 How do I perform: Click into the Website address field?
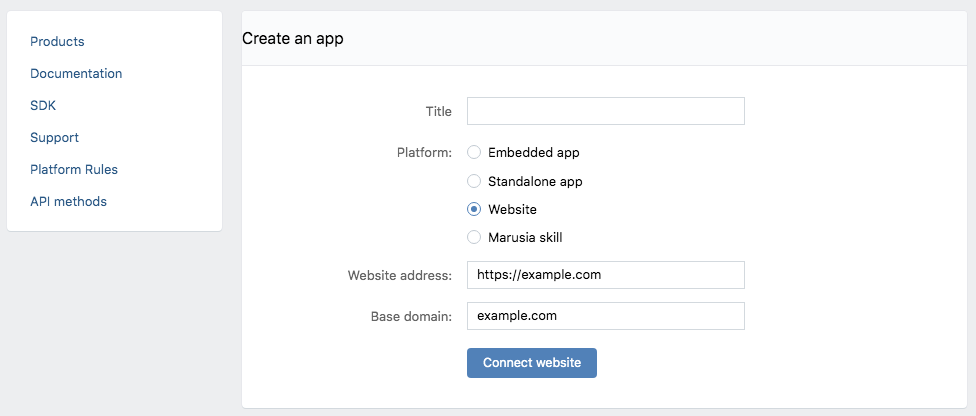(x=606, y=275)
